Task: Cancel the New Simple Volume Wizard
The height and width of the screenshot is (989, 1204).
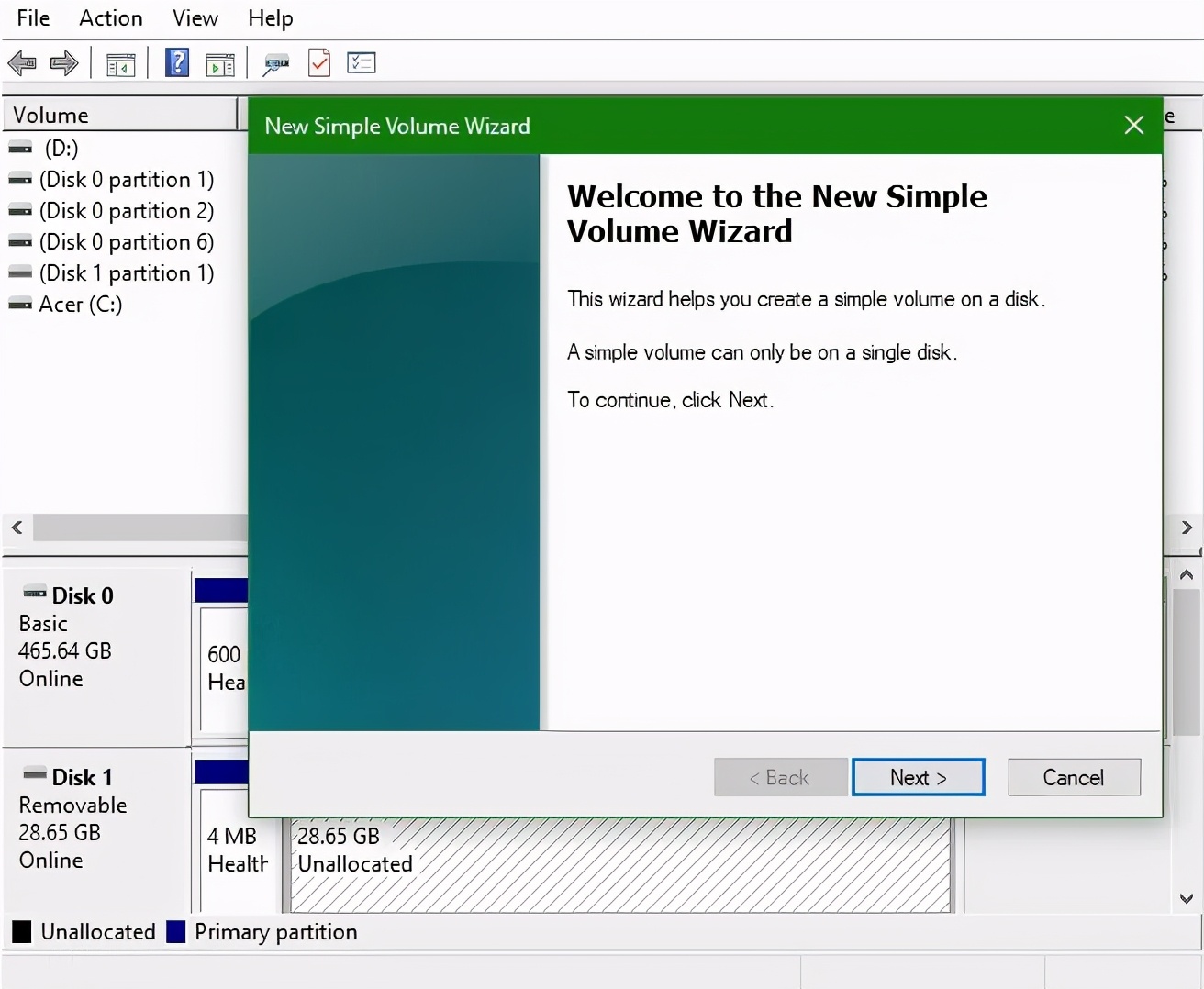Action: coord(1074,777)
